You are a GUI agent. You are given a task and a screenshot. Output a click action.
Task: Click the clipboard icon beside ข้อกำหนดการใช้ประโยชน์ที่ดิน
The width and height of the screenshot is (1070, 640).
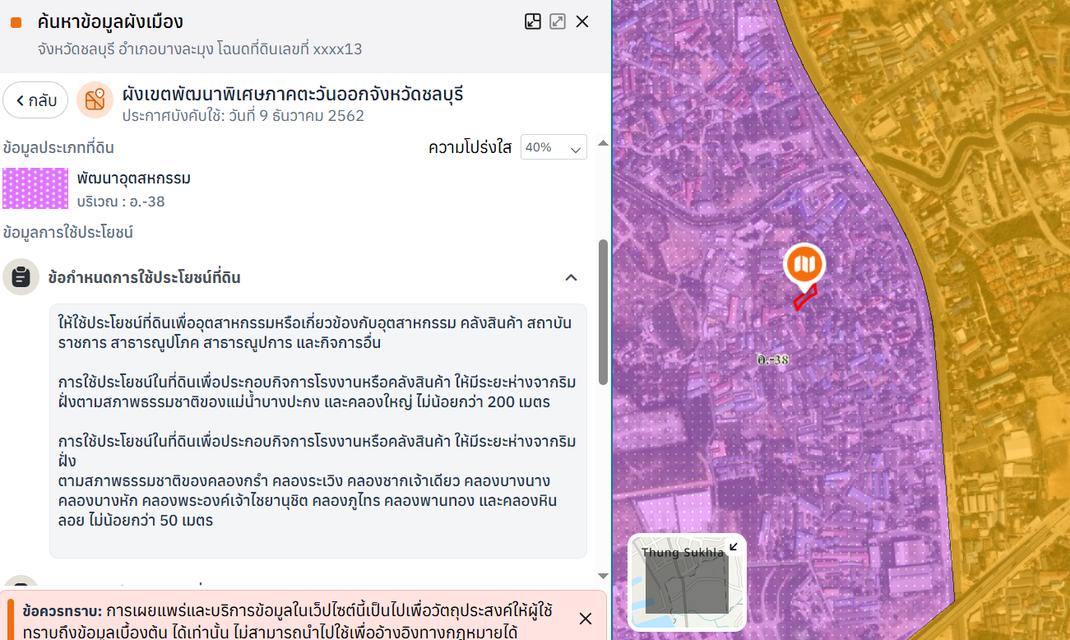click(x=20, y=277)
